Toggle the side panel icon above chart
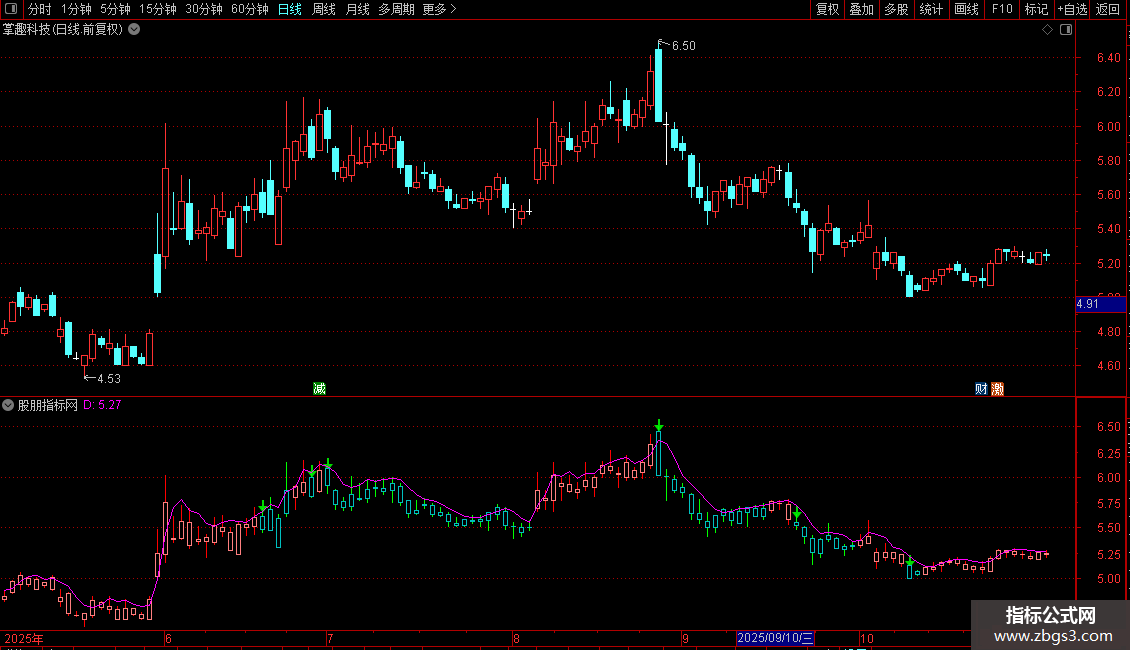 click(x=1066, y=30)
